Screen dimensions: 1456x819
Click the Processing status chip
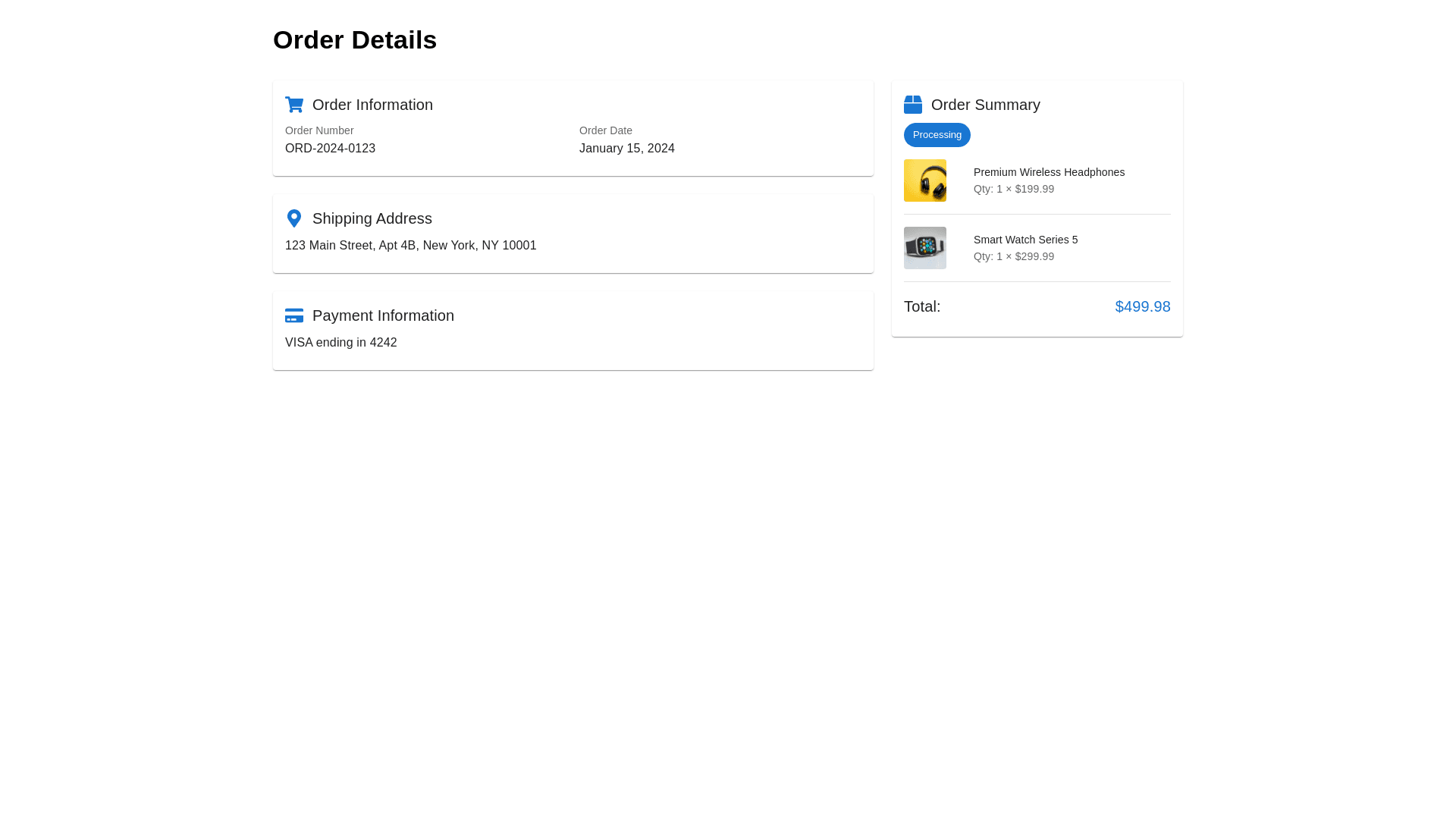(x=937, y=135)
